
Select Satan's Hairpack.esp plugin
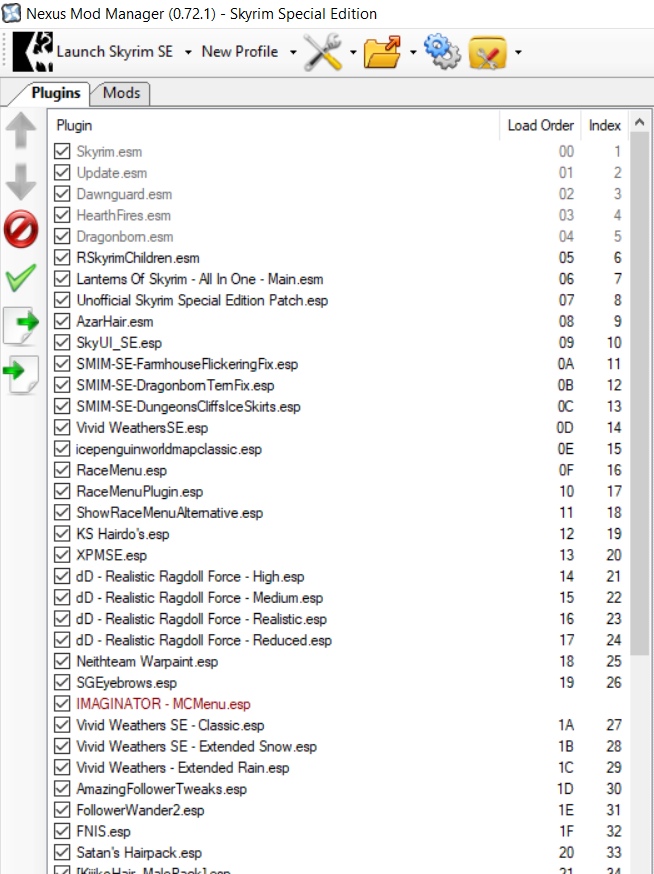point(338,853)
